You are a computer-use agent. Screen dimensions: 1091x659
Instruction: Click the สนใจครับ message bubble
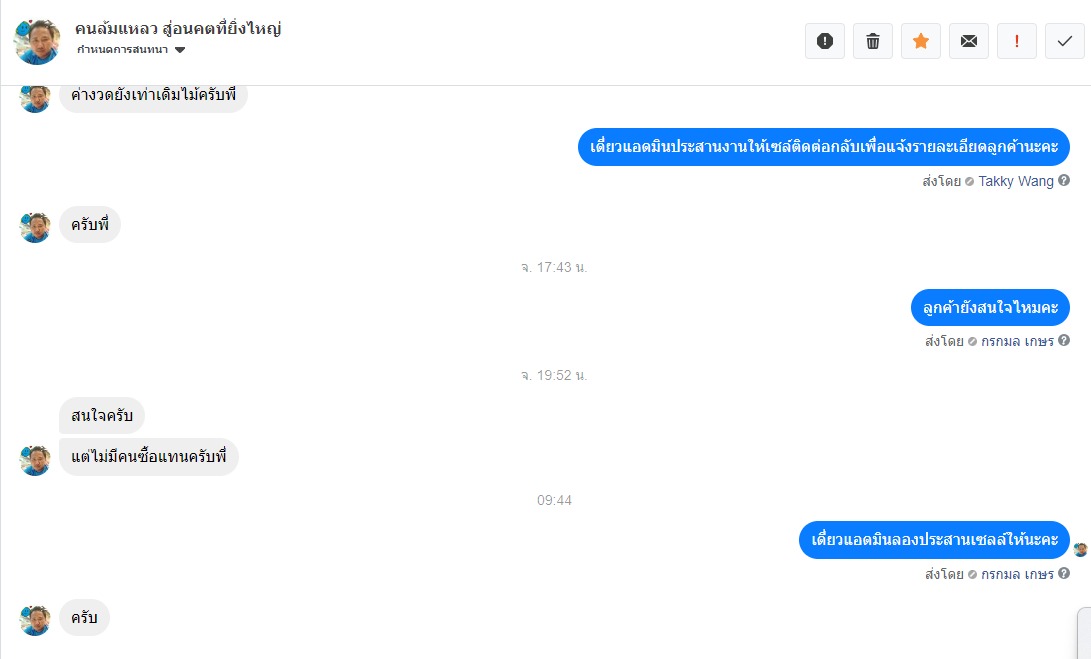click(102, 415)
